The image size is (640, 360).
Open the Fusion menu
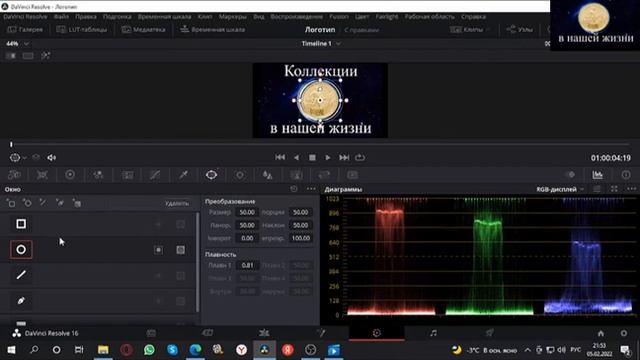[x=339, y=17]
